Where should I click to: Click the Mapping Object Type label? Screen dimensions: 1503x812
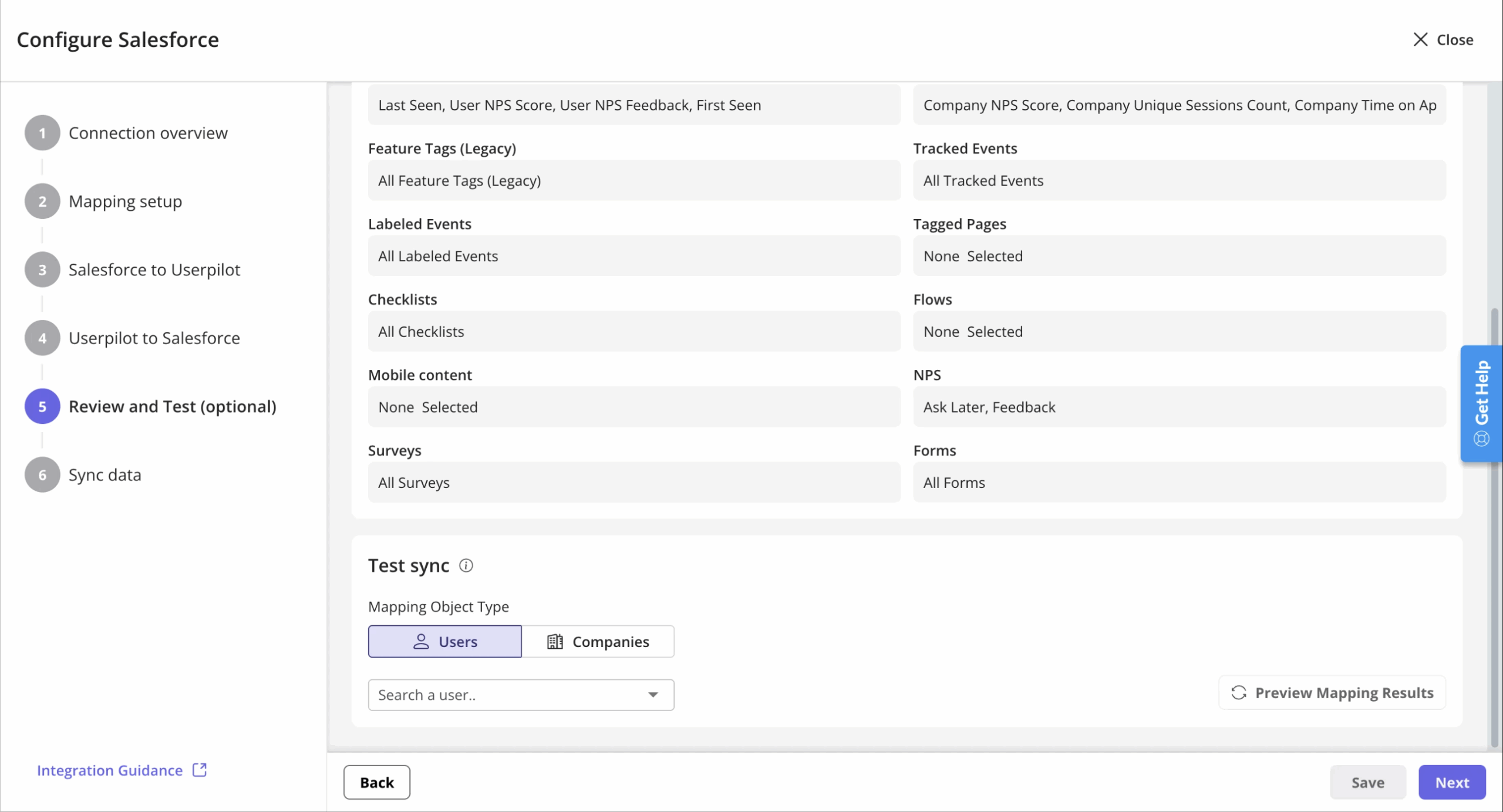[x=439, y=607]
